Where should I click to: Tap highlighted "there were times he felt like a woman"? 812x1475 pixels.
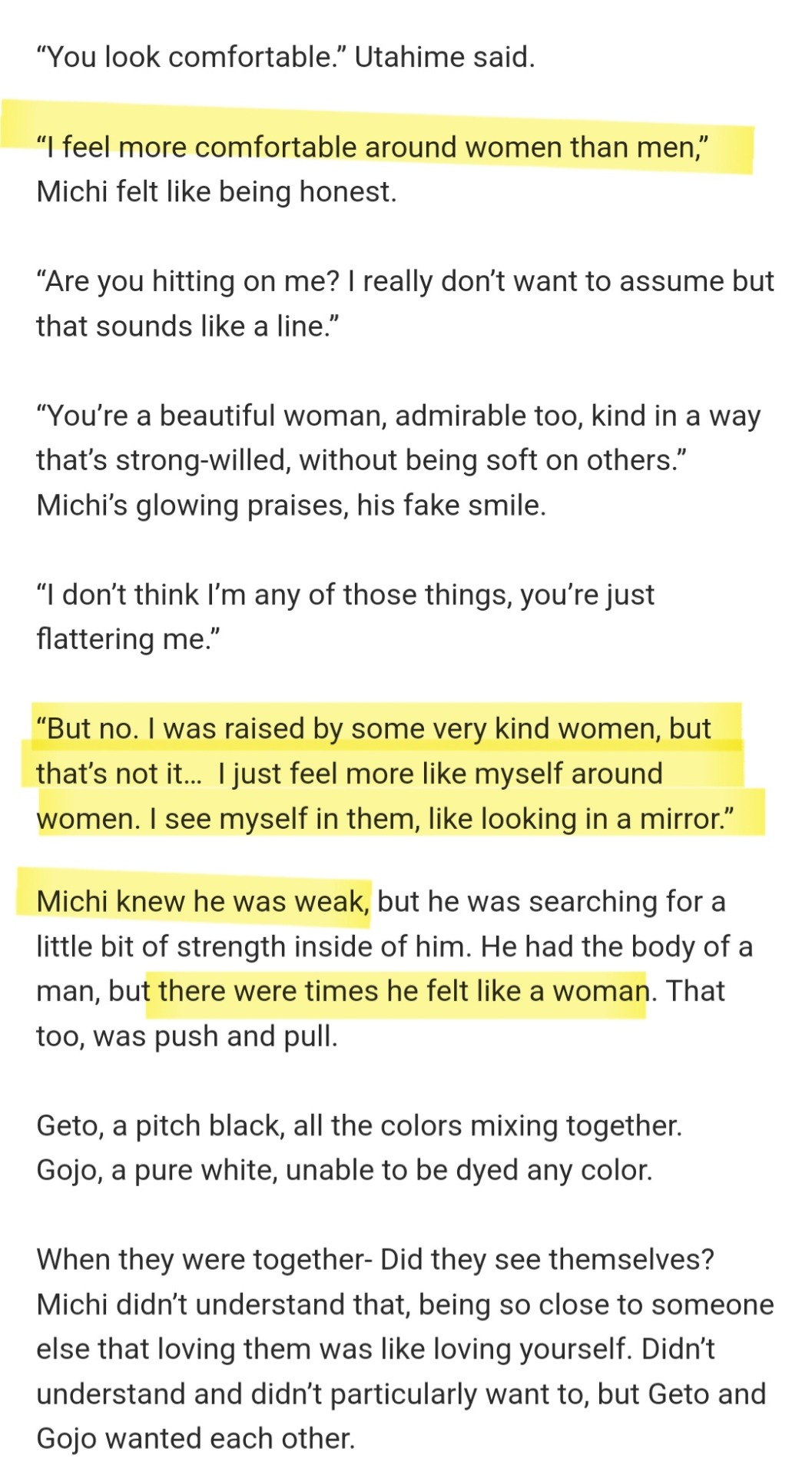pos(403,991)
